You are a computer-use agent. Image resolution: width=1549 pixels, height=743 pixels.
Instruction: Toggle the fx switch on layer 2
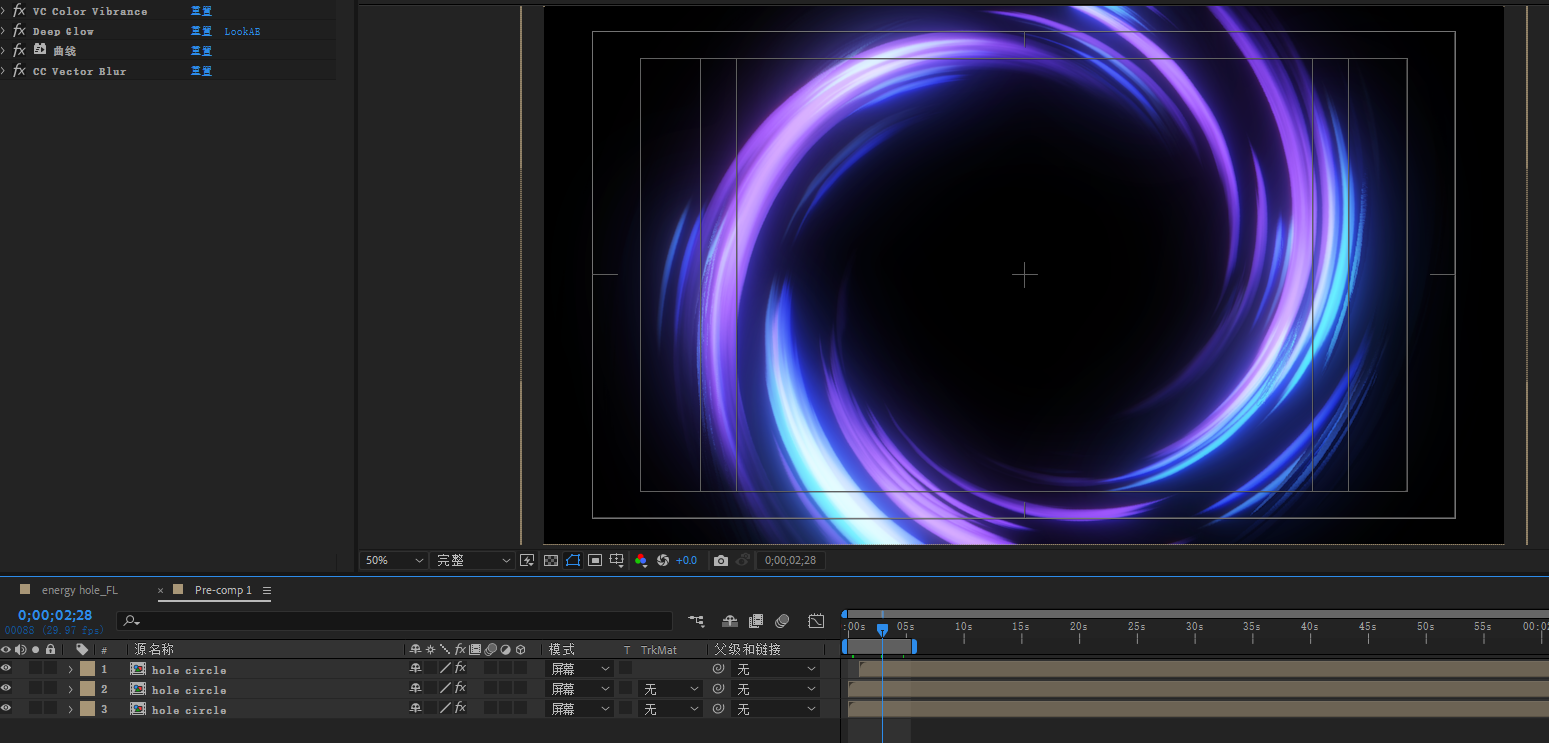460,689
